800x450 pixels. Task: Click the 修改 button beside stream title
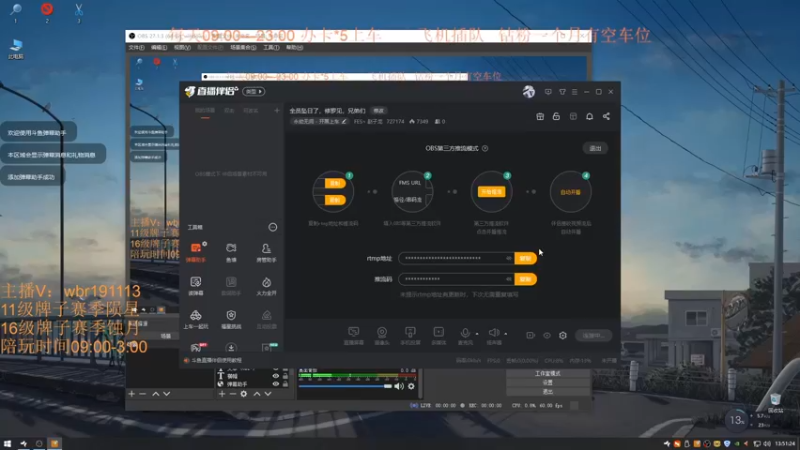coord(379,111)
